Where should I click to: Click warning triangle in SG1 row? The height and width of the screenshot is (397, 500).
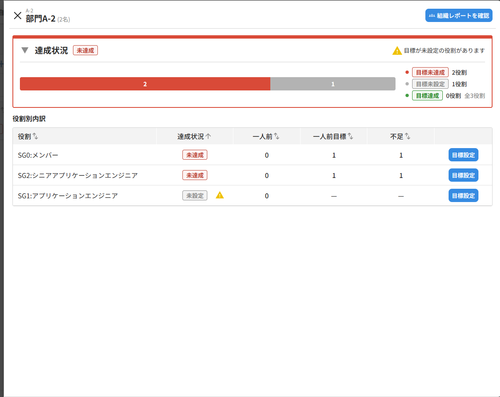click(x=220, y=195)
